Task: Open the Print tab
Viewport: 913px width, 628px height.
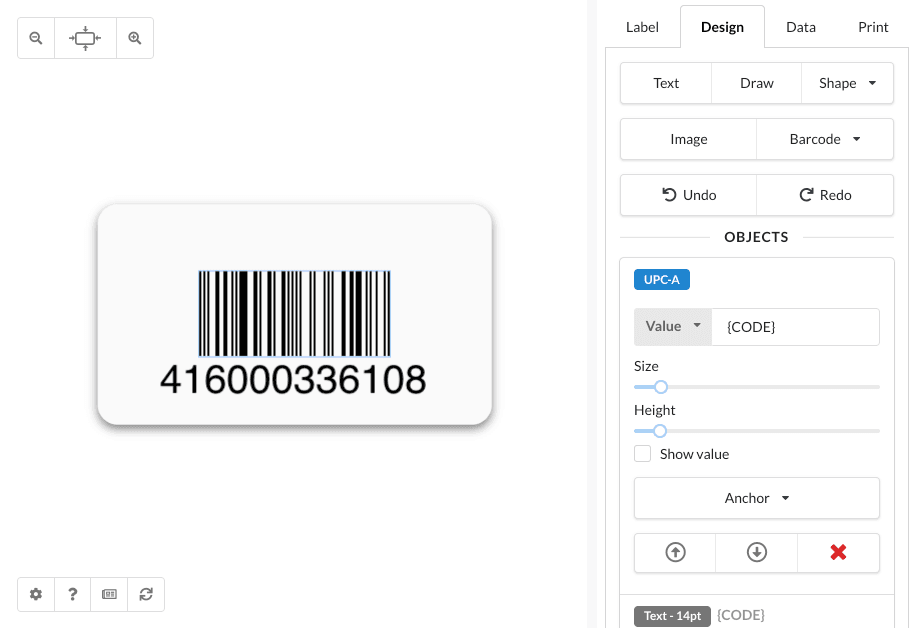Action: tap(872, 27)
